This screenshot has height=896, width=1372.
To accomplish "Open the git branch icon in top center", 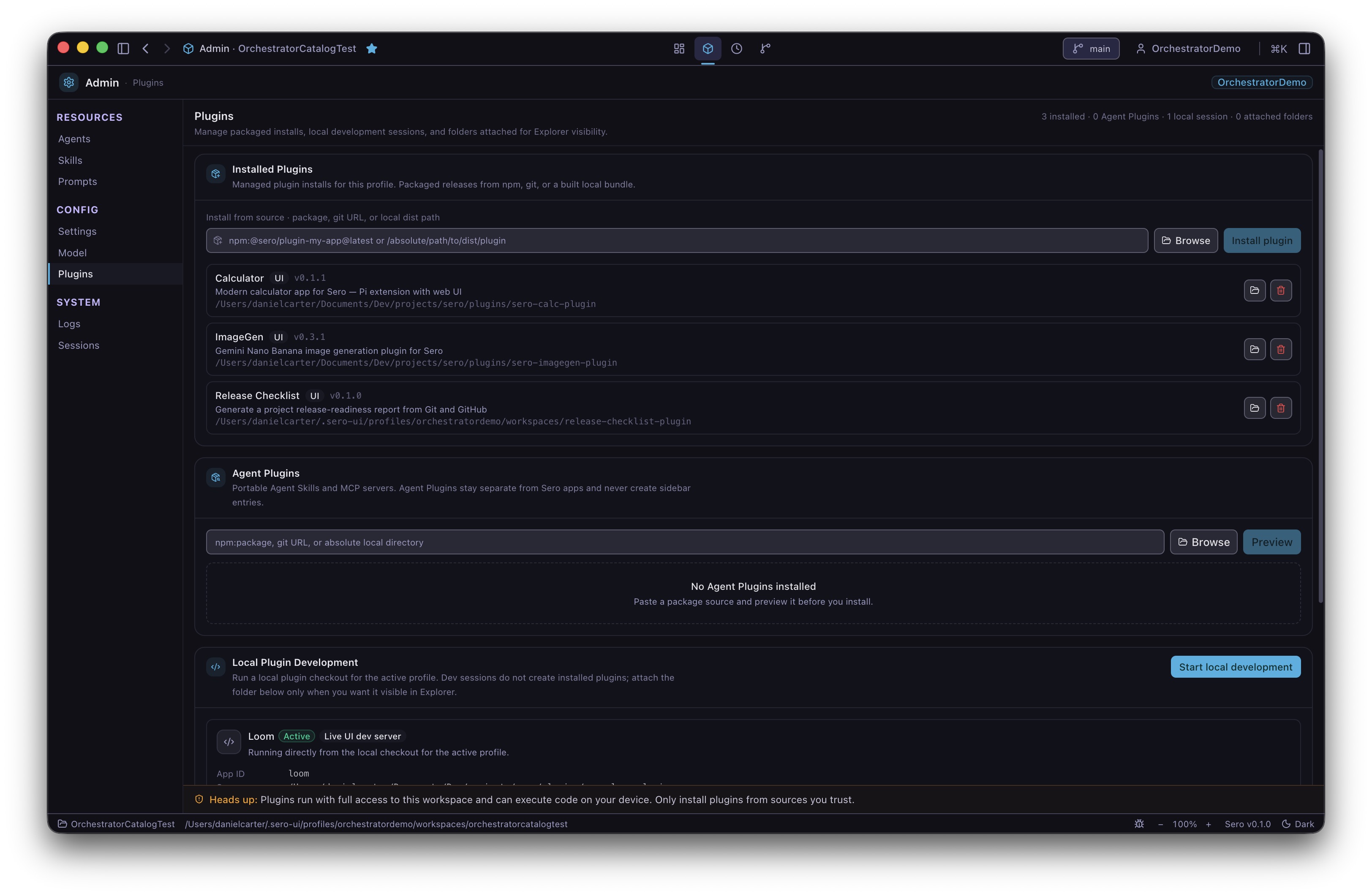I will pyautogui.click(x=765, y=49).
